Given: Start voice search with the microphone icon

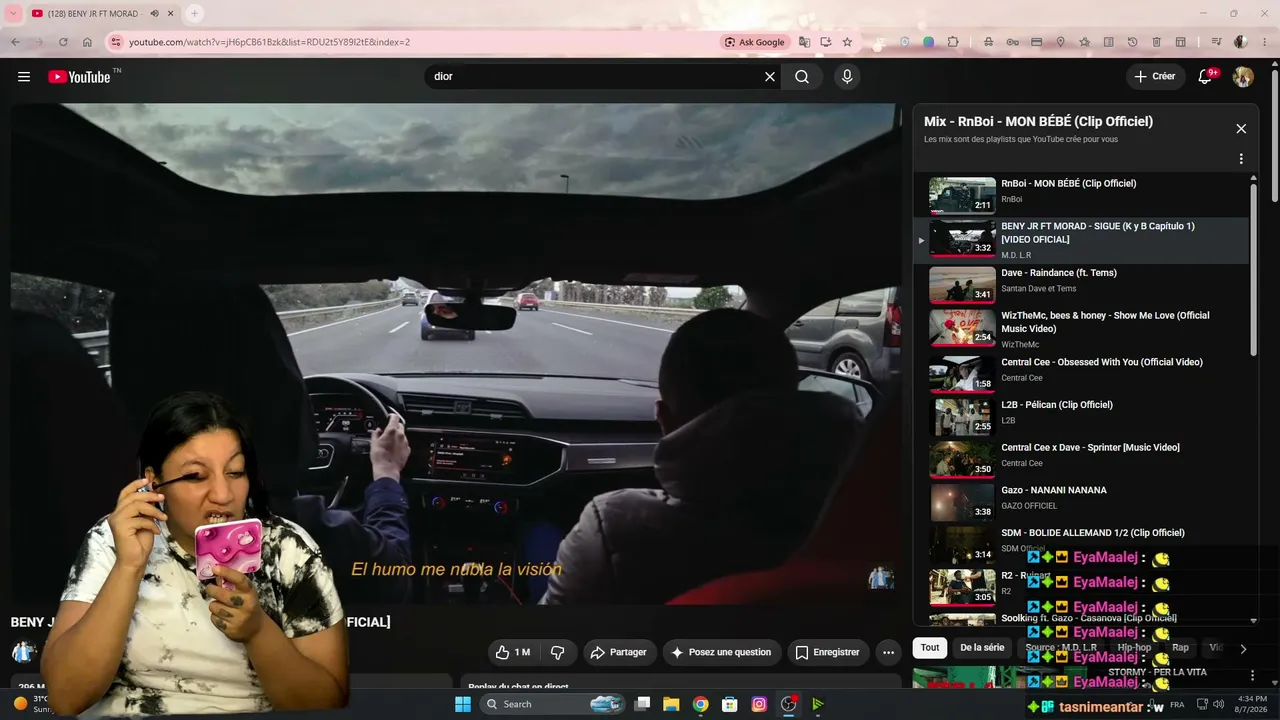Looking at the screenshot, I should [847, 77].
